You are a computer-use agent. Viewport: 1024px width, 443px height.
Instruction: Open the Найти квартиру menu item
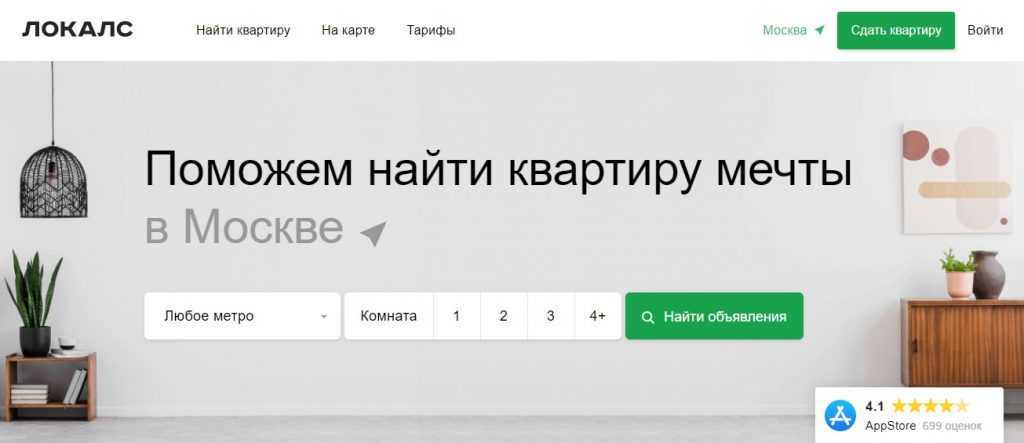243,30
